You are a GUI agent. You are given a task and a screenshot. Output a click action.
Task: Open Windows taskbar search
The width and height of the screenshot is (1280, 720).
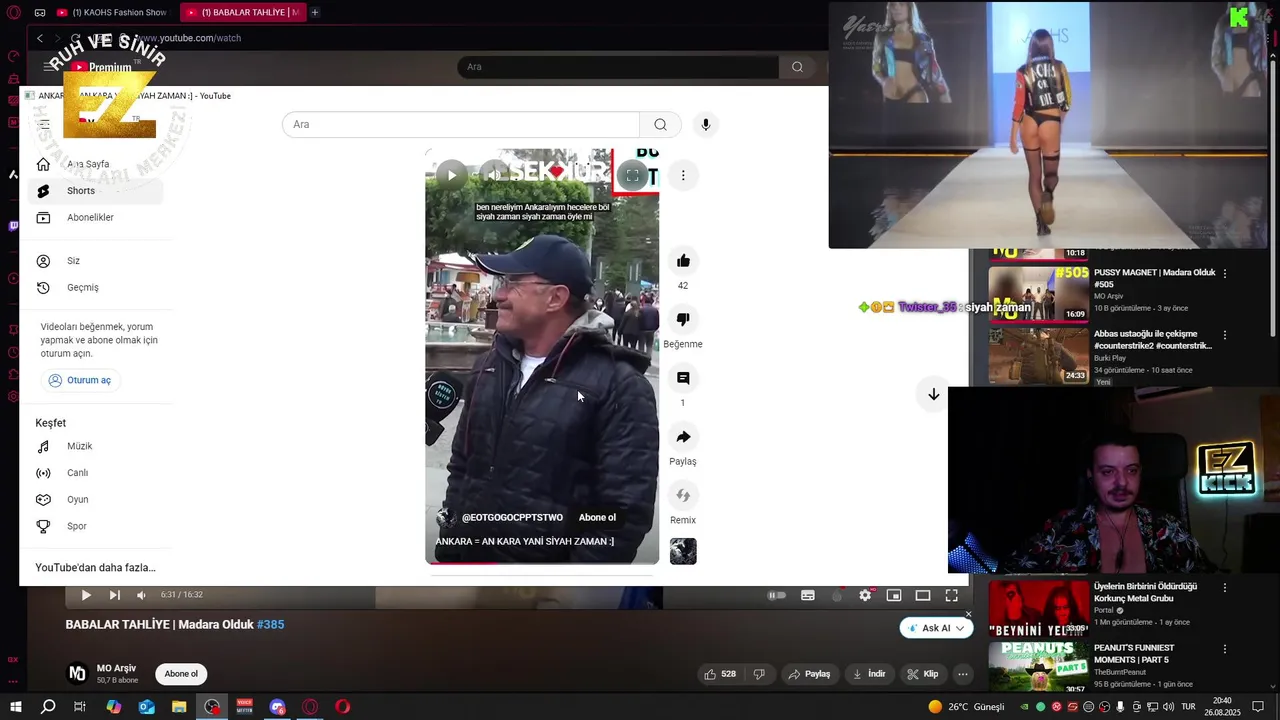pyautogui.click(x=48, y=707)
